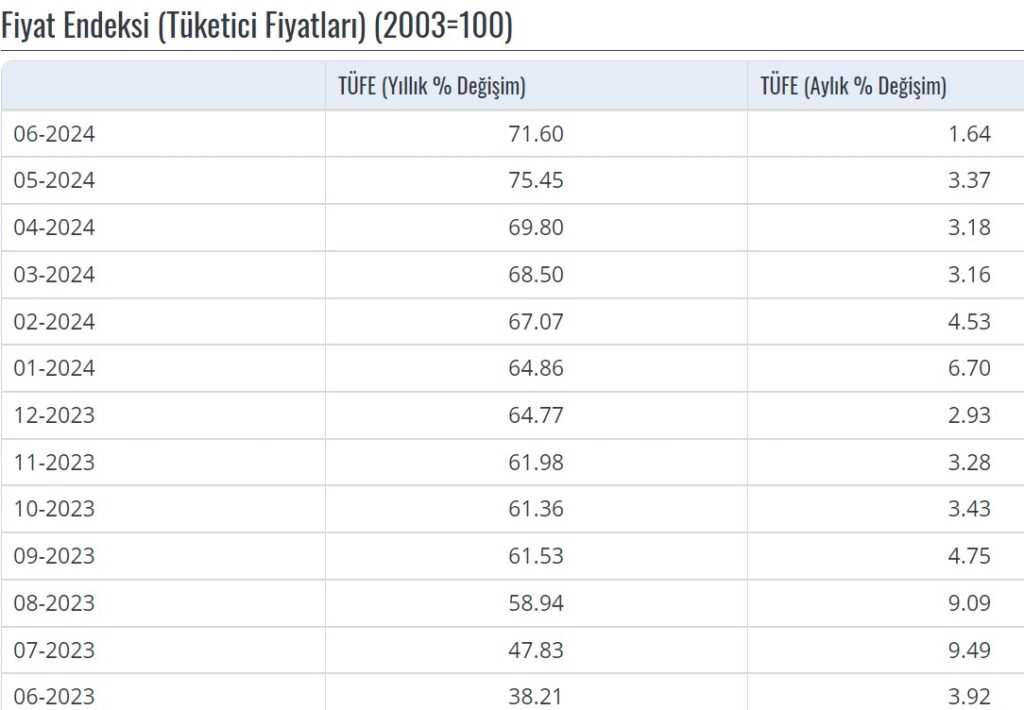Image resolution: width=1024 pixels, height=710 pixels.
Task: Click the 09-2023 row label
Action: (54, 557)
